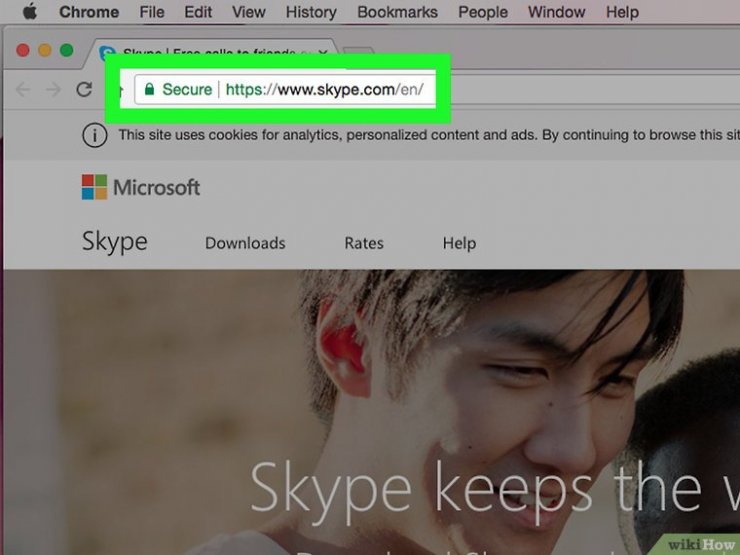Open the Bookmarks menu
The height and width of the screenshot is (555, 740).
[x=397, y=12]
